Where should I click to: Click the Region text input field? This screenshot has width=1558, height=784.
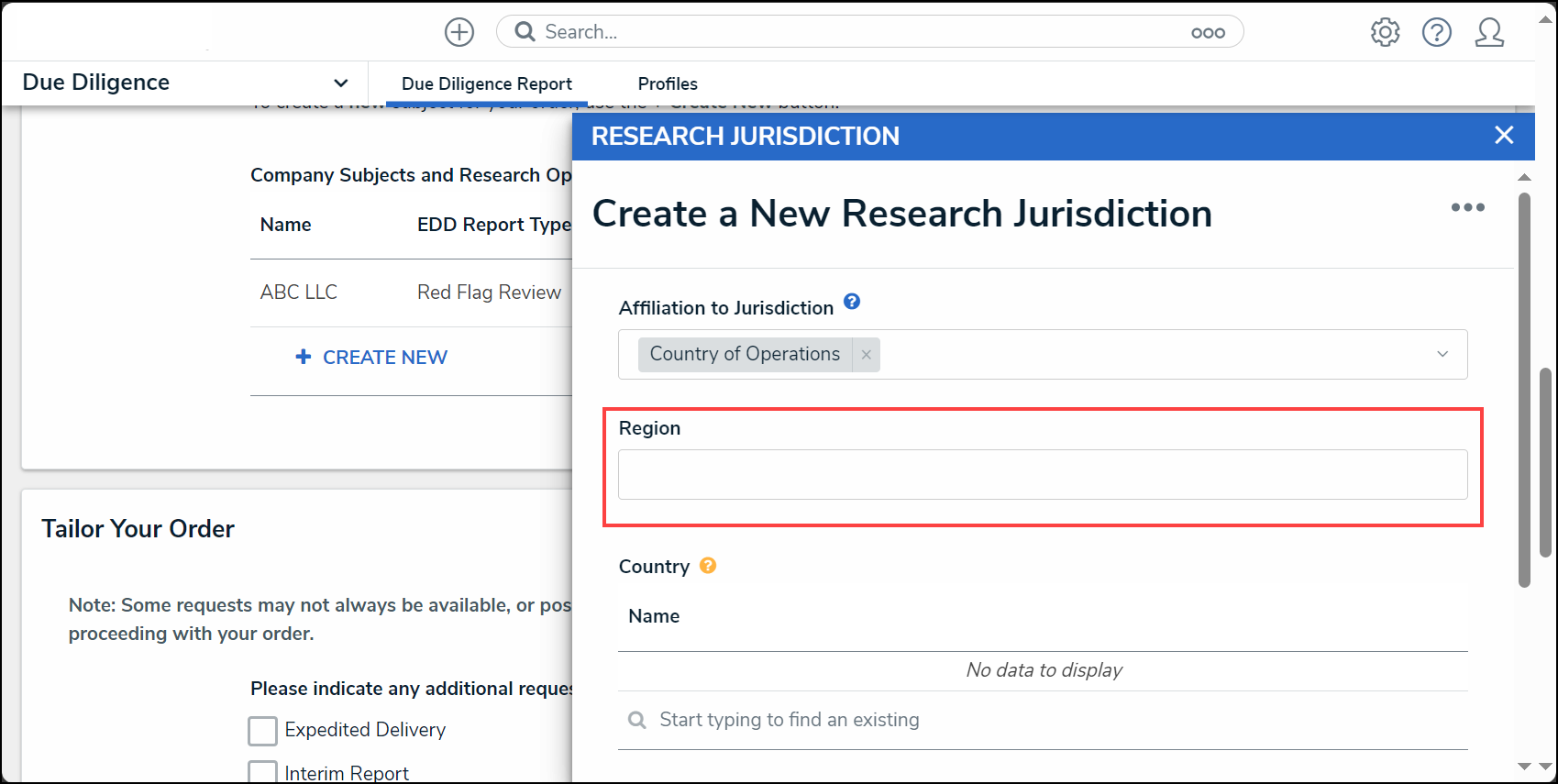[x=1043, y=474]
